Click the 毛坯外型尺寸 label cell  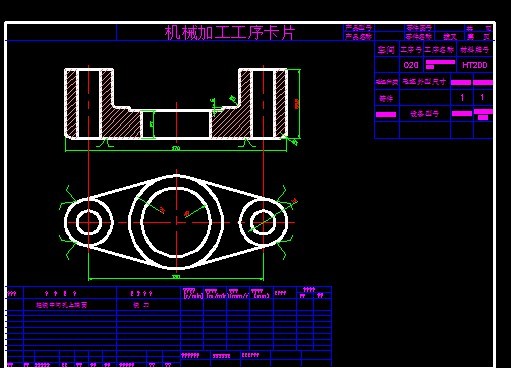click(424, 82)
